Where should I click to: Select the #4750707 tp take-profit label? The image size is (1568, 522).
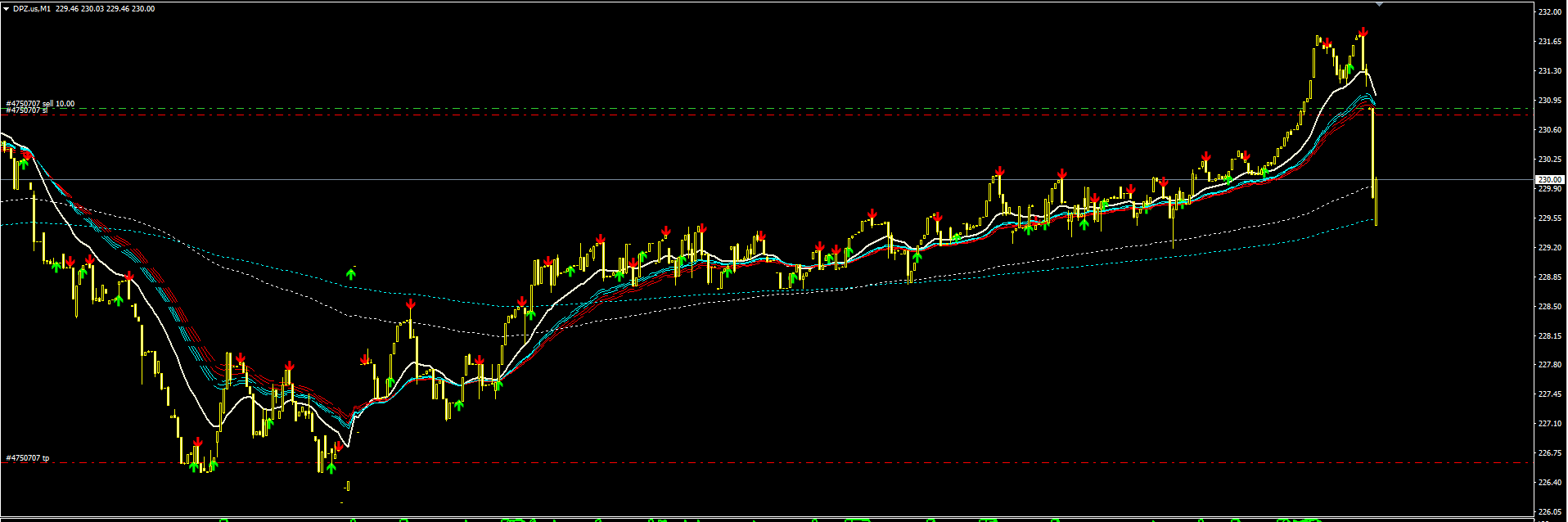point(27,458)
